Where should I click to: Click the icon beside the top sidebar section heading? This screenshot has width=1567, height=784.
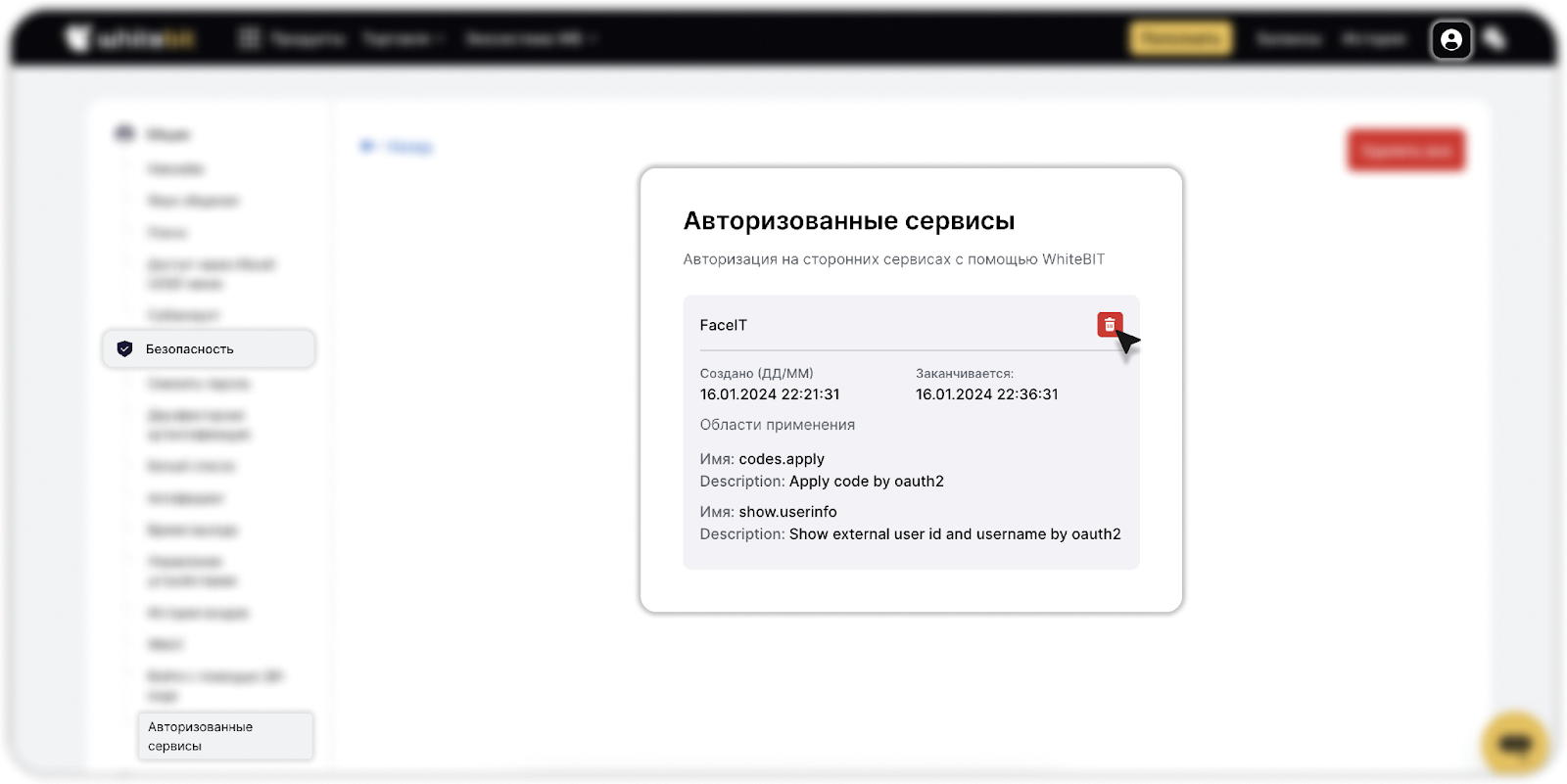[124, 134]
